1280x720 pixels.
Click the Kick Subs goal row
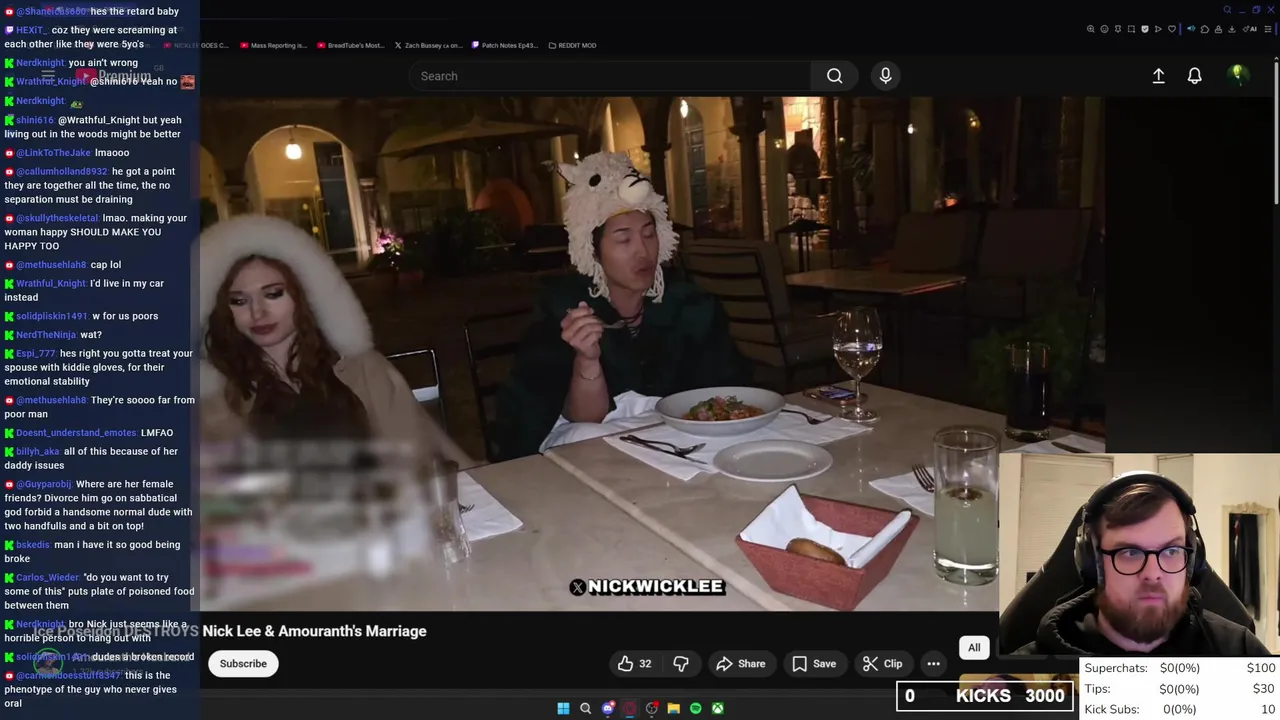pos(1180,709)
